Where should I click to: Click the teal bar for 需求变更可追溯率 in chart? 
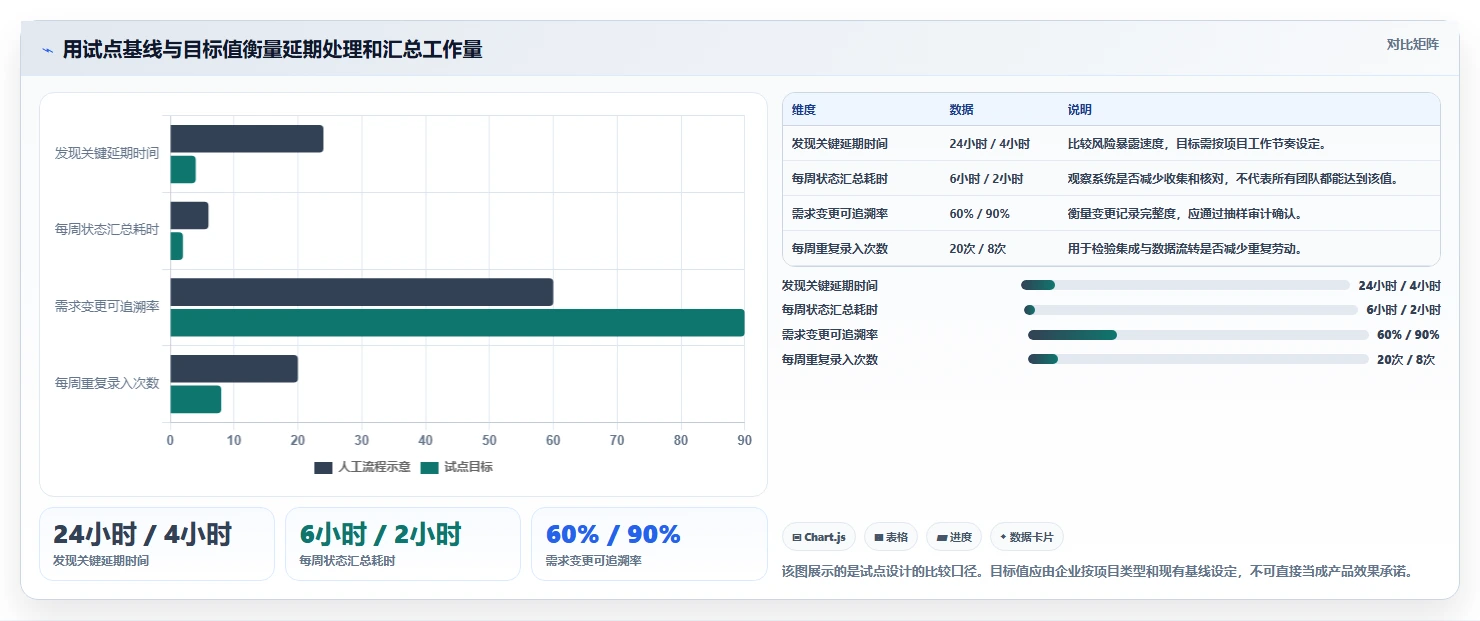[457, 323]
